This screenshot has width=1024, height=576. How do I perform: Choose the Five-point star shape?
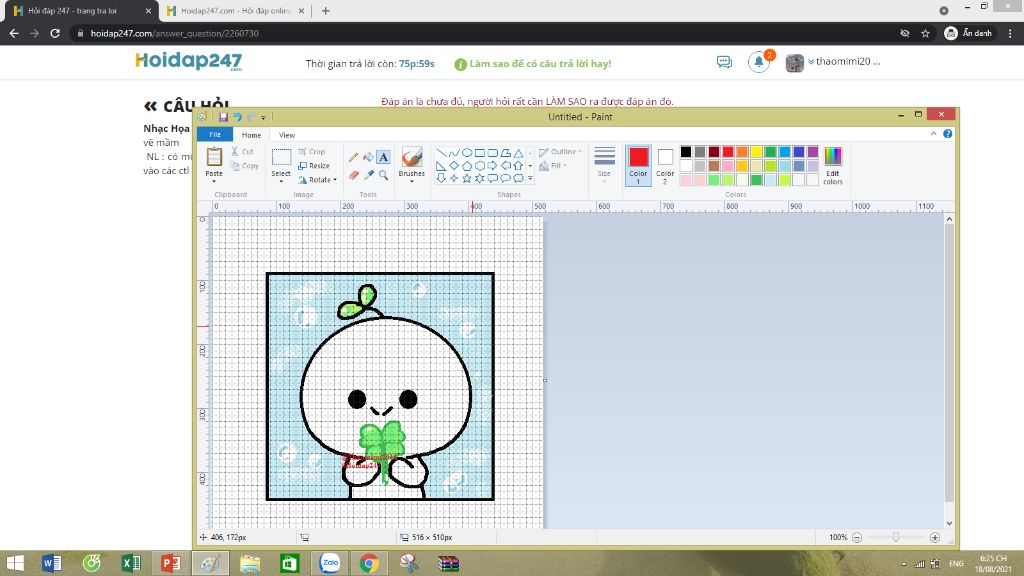click(x=467, y=178)
